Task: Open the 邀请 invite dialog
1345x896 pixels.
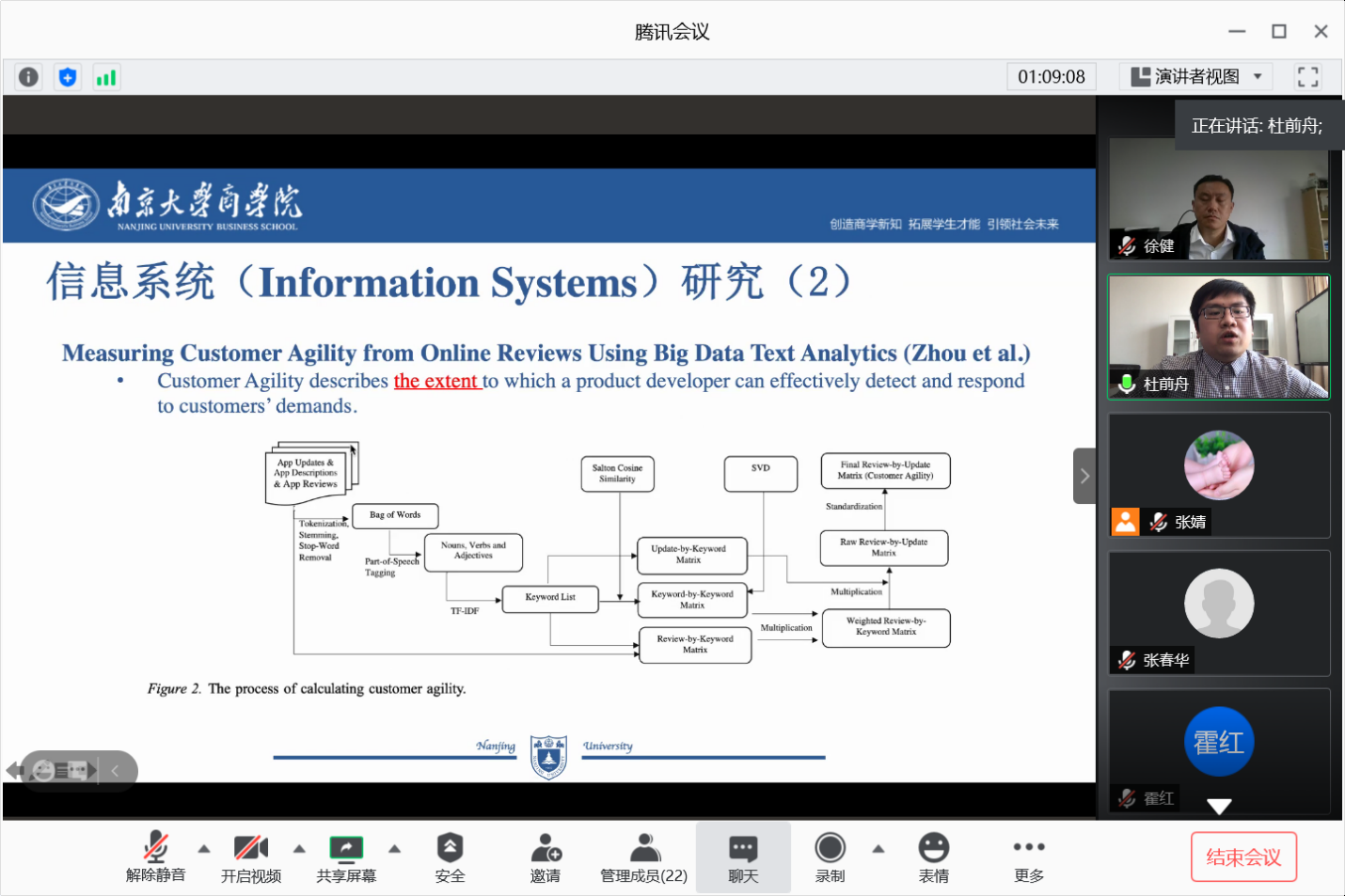Action: [546, 857]
